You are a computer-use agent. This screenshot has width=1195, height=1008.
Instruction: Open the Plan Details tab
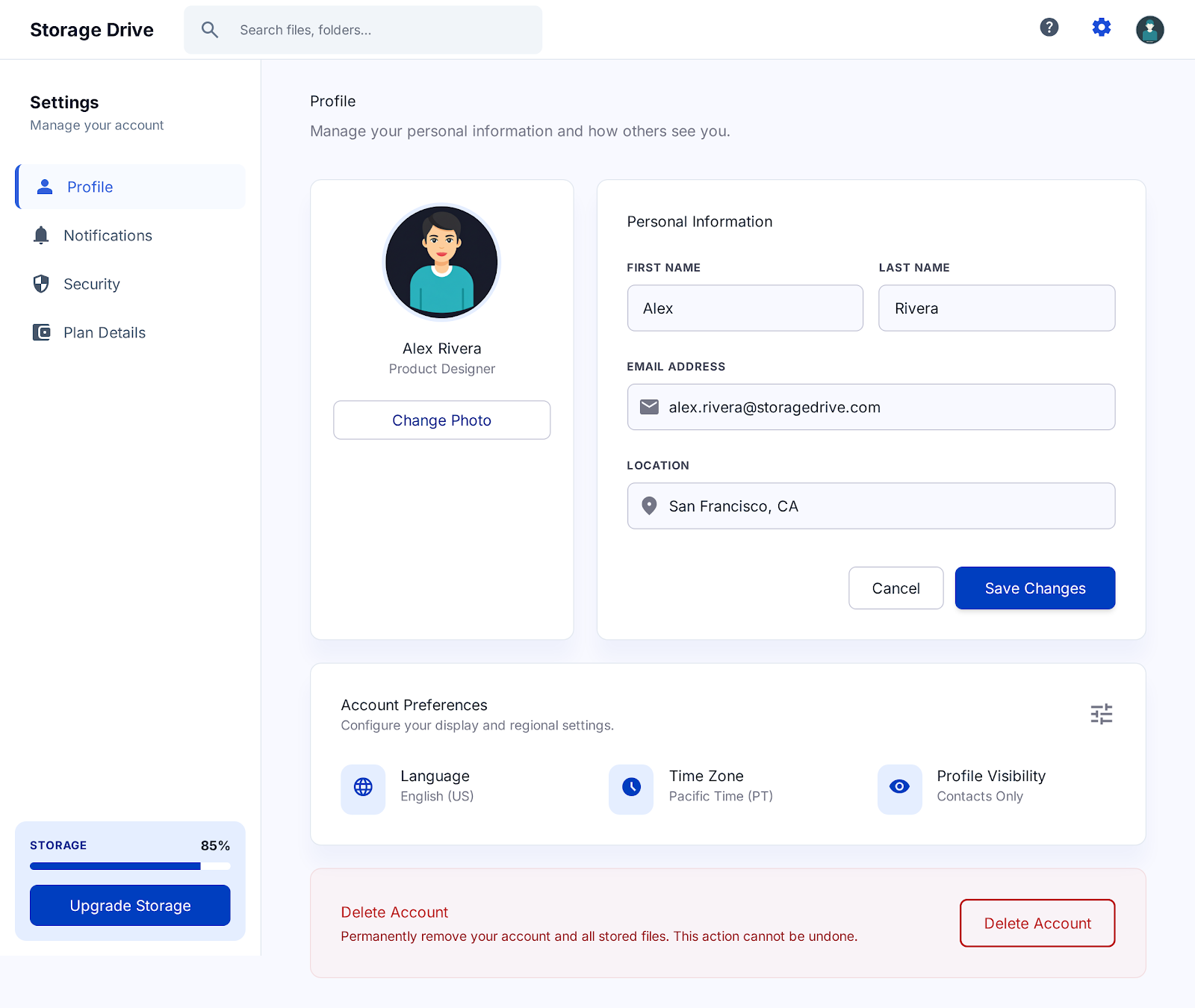tap(131, 332)
